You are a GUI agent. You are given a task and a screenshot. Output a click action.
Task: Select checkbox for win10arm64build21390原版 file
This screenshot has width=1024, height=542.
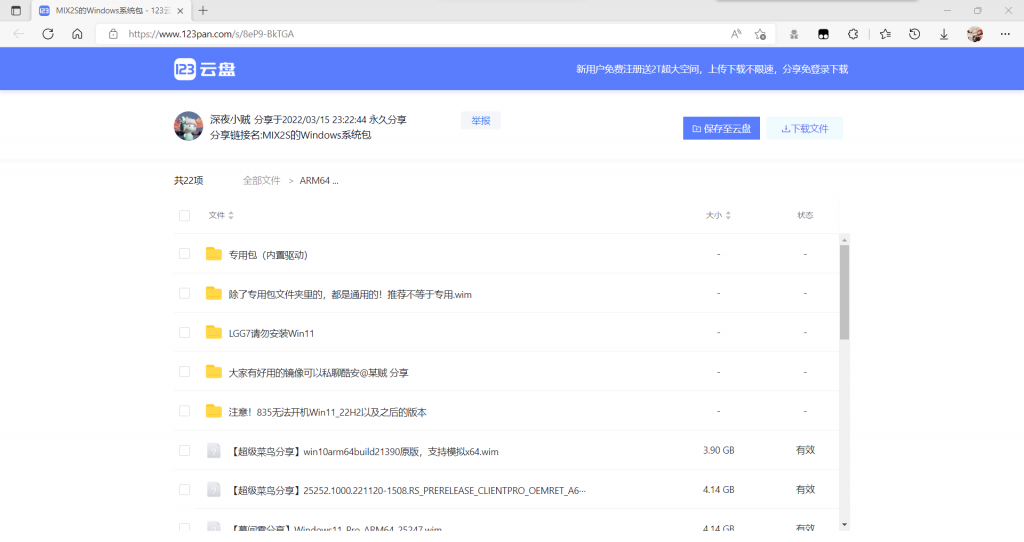[184, 451]
